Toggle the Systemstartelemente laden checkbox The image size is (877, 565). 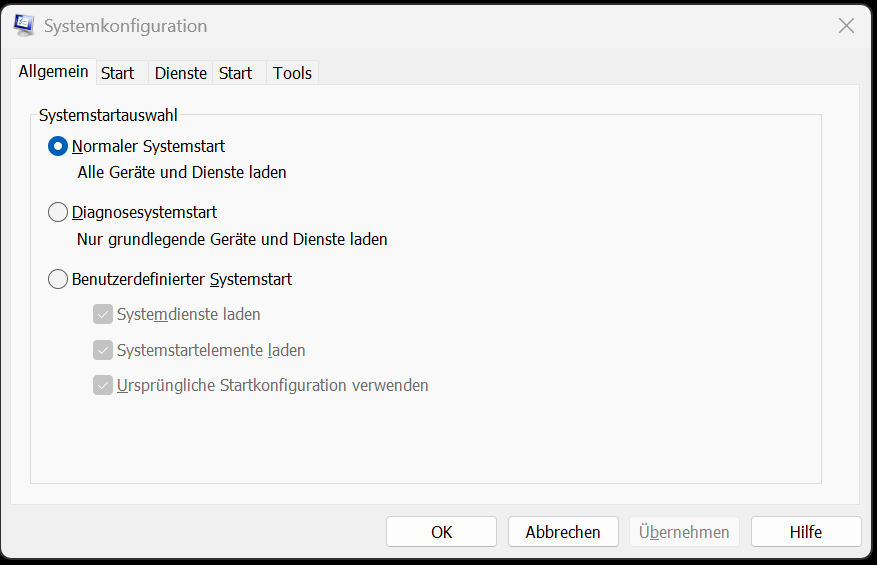click(x=103, y=350)
